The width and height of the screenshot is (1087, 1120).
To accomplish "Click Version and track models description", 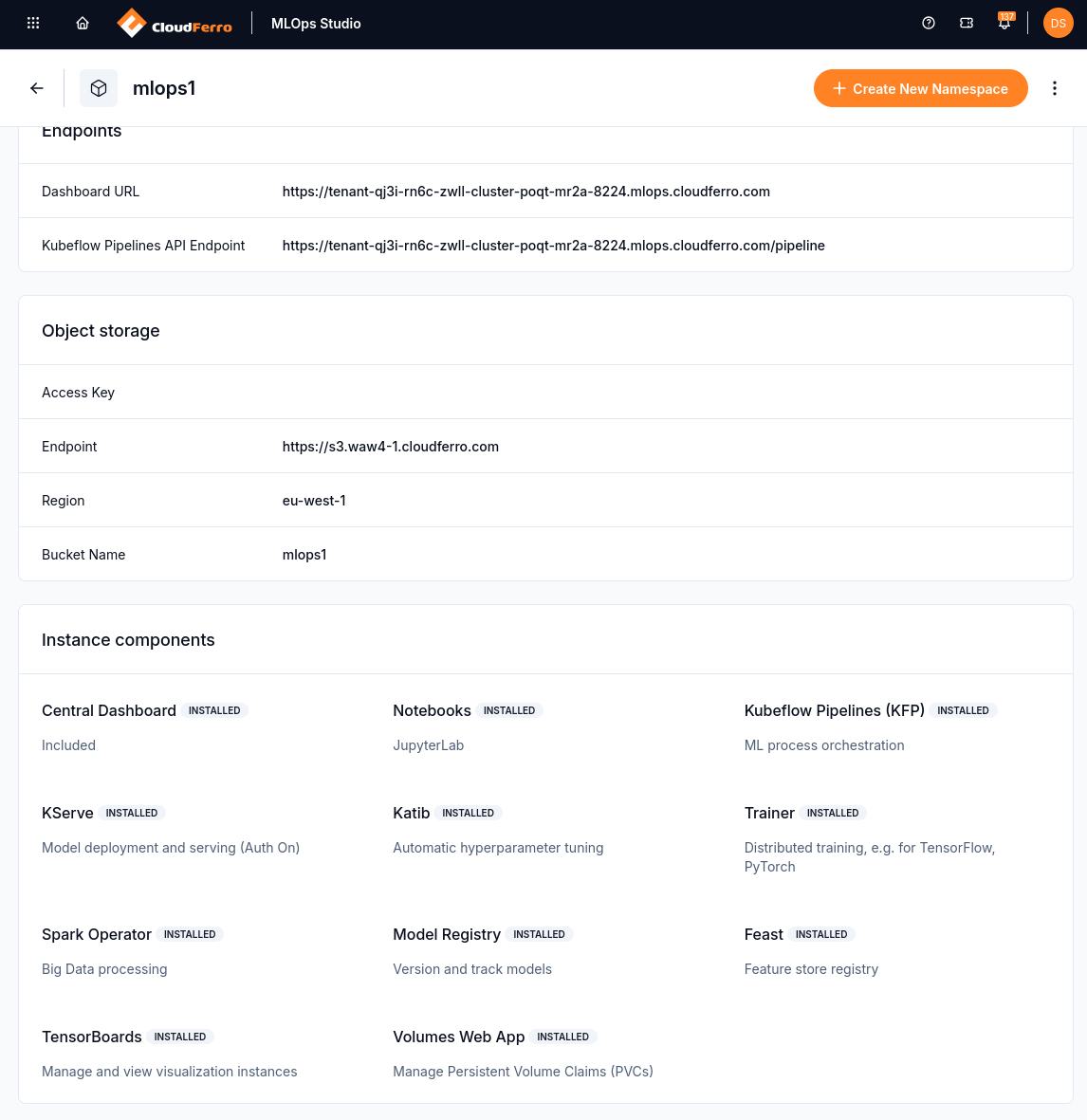I will [472, 969].
